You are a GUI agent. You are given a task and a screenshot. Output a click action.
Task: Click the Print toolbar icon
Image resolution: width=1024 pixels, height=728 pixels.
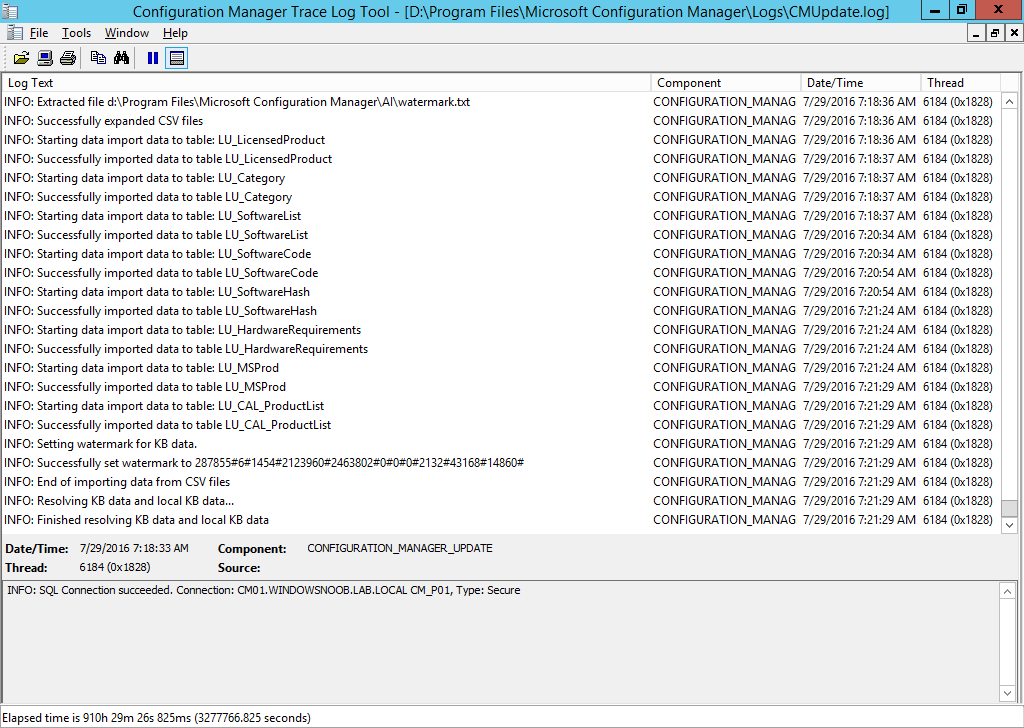click(68, 58)
